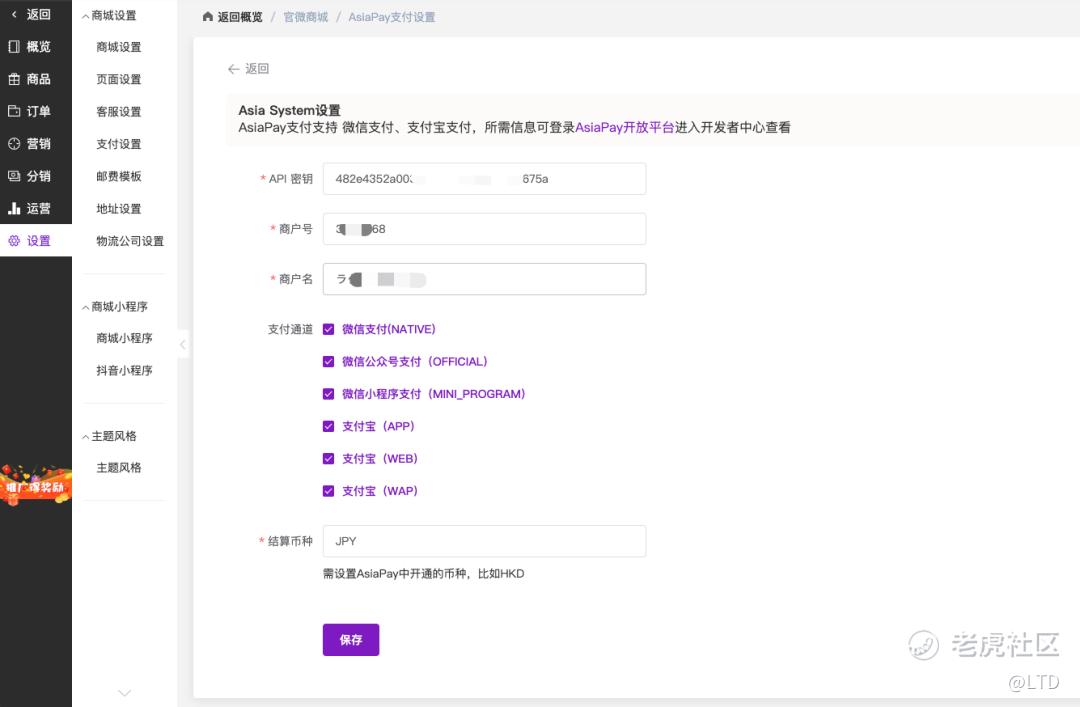Collapse the 商城设置 group header
The height and width of the screenshot is (707, 1080).
109,15
